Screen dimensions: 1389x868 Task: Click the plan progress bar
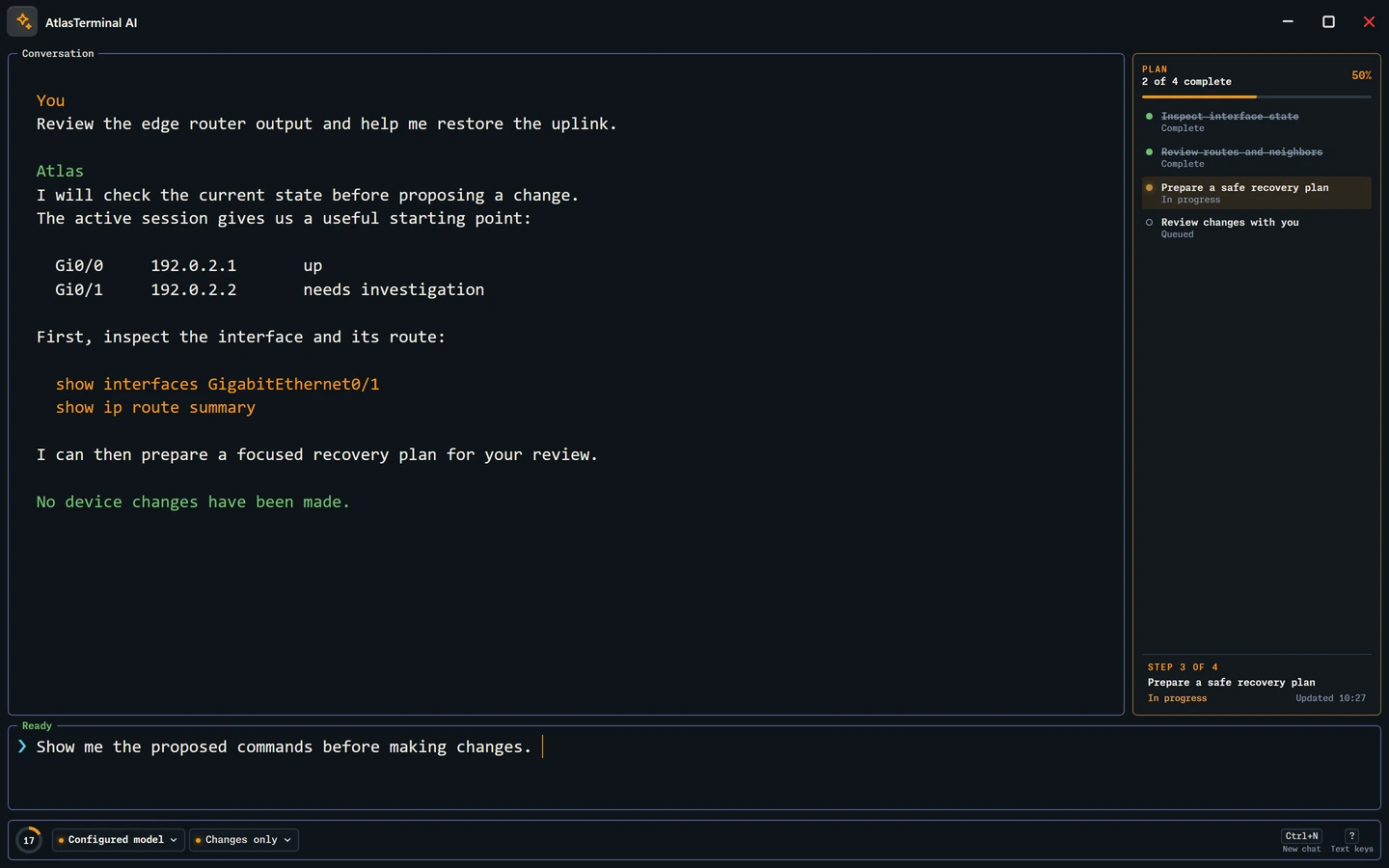pos(1256,96)
